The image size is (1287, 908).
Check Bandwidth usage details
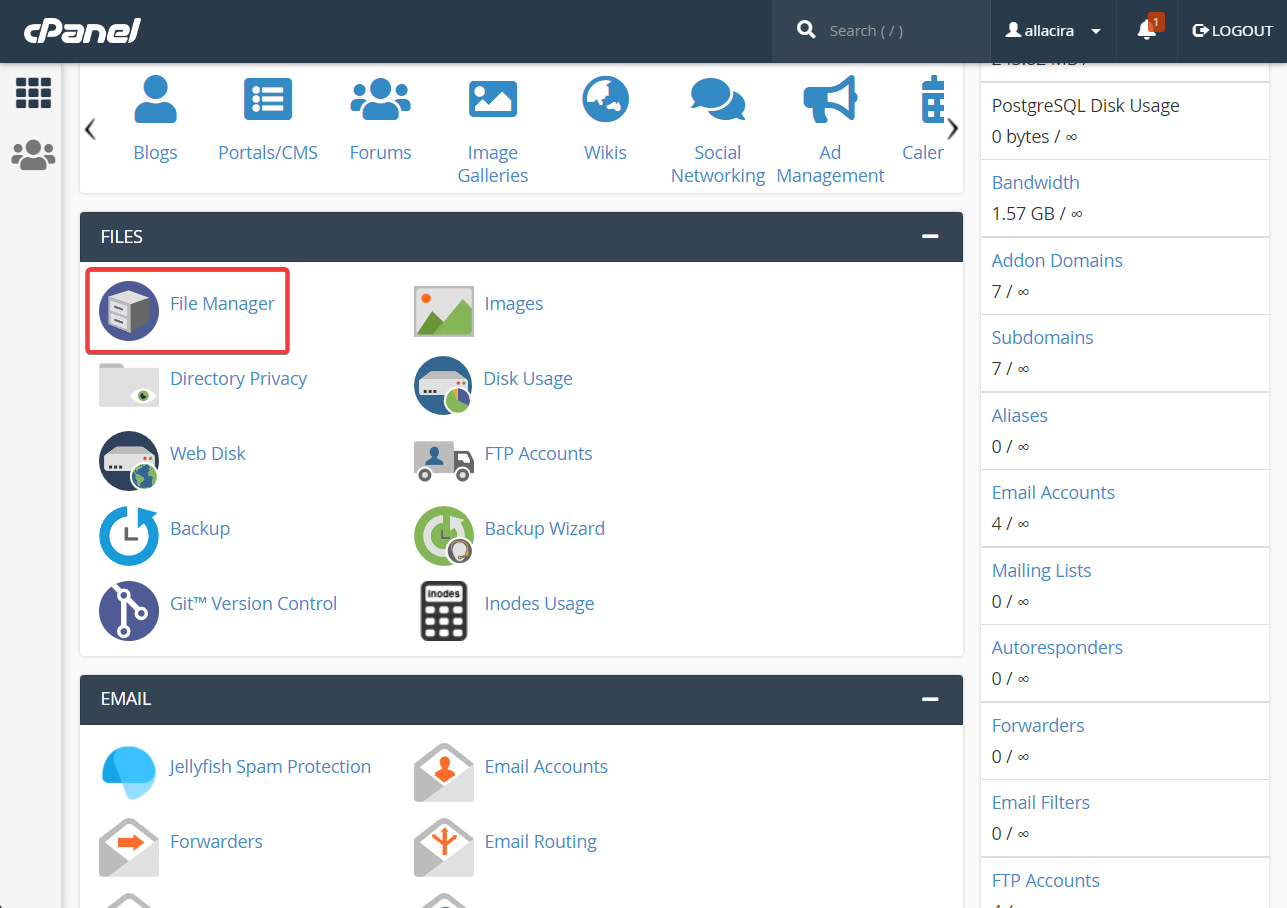tap(1035, 182)
